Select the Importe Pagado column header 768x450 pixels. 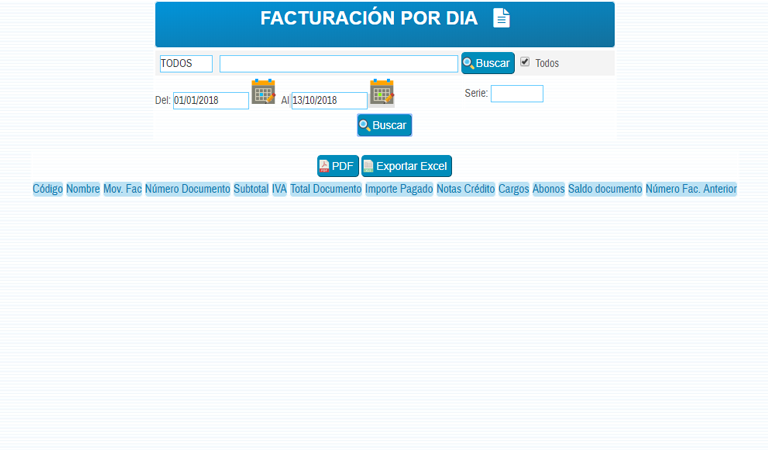399,189
